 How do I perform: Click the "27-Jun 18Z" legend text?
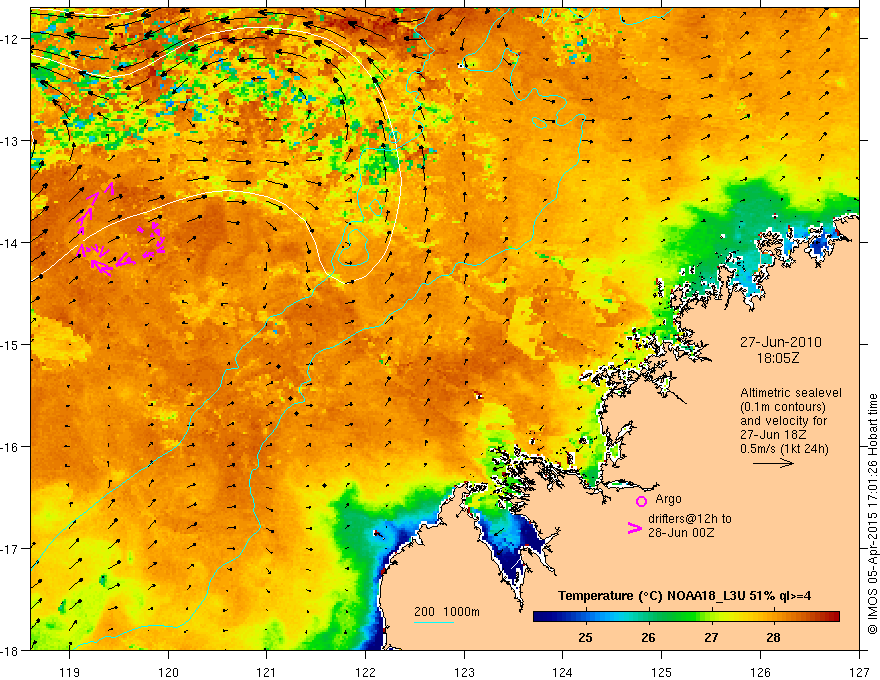(x=773, y=435)
